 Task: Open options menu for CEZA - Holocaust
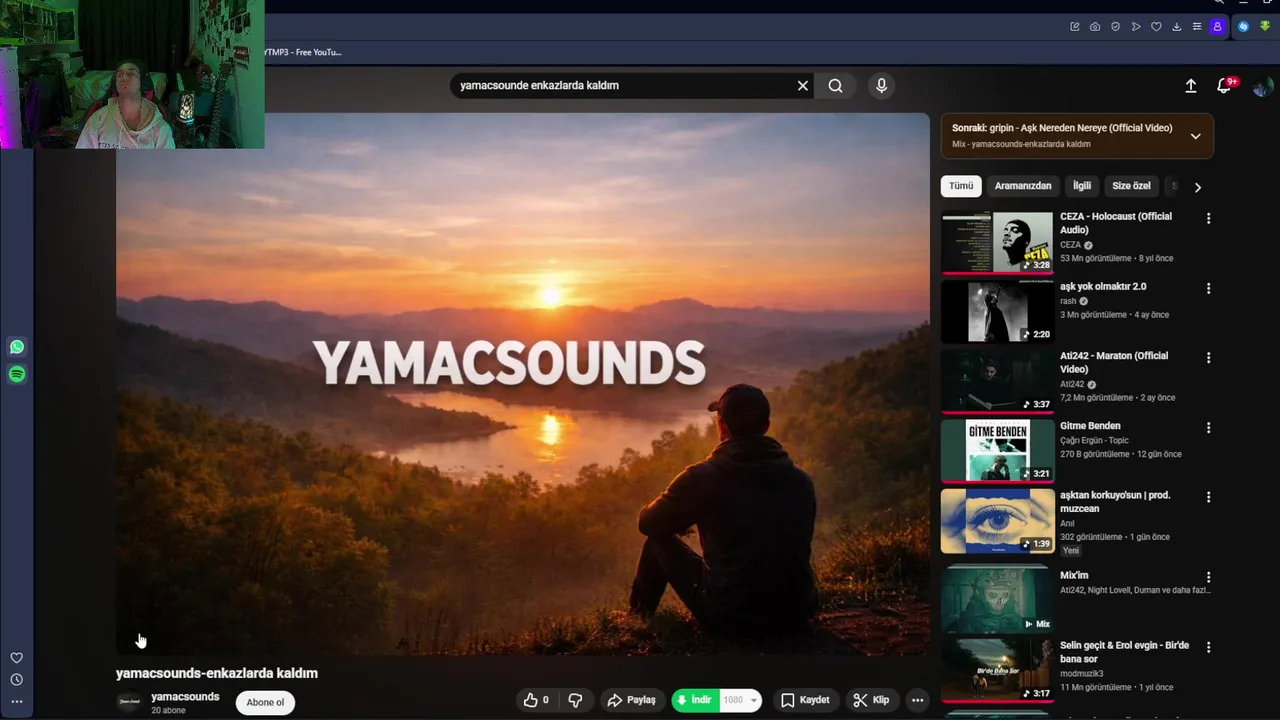click(x=1208, y=218)
